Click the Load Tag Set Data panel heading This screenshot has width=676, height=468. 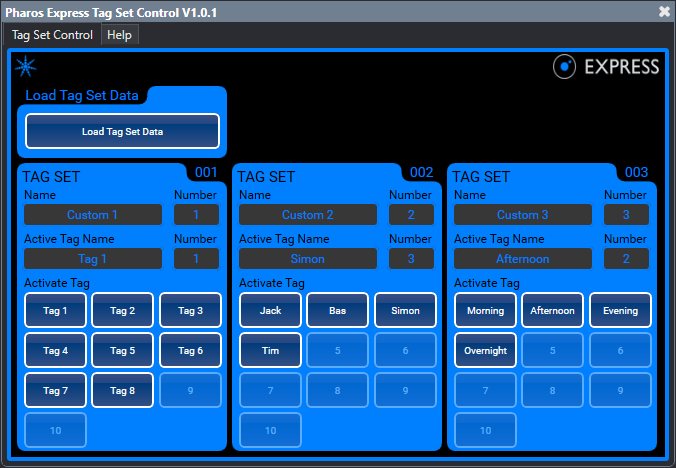(x=82, y=95)
